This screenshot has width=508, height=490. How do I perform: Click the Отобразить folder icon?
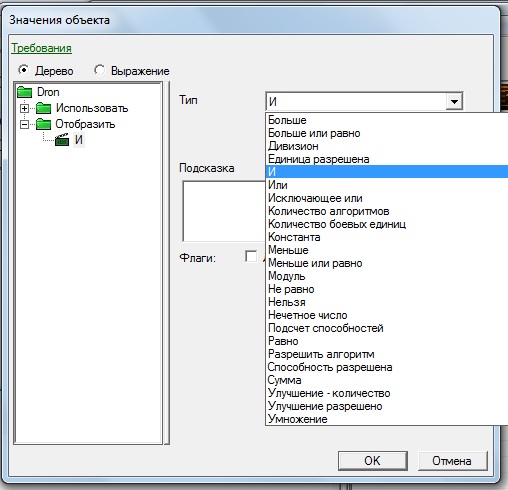[43, 124]
